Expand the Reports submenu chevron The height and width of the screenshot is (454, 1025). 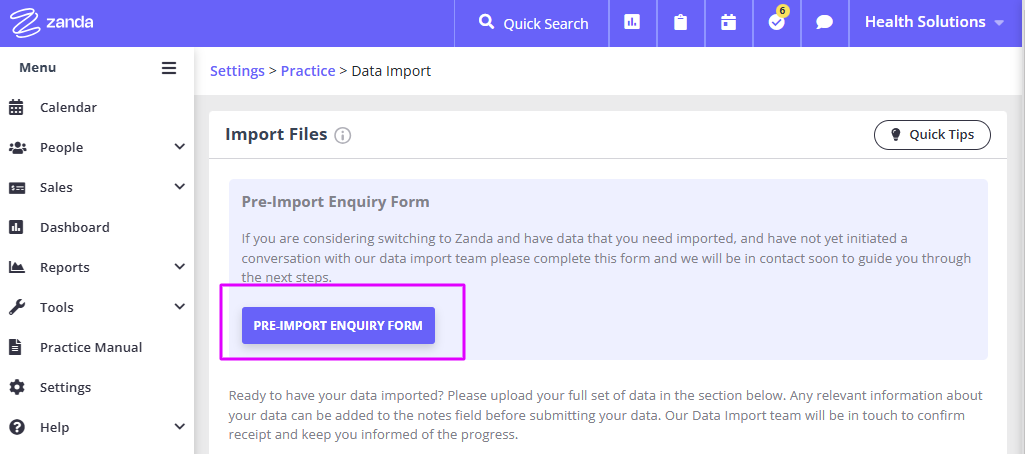[180, 267]
